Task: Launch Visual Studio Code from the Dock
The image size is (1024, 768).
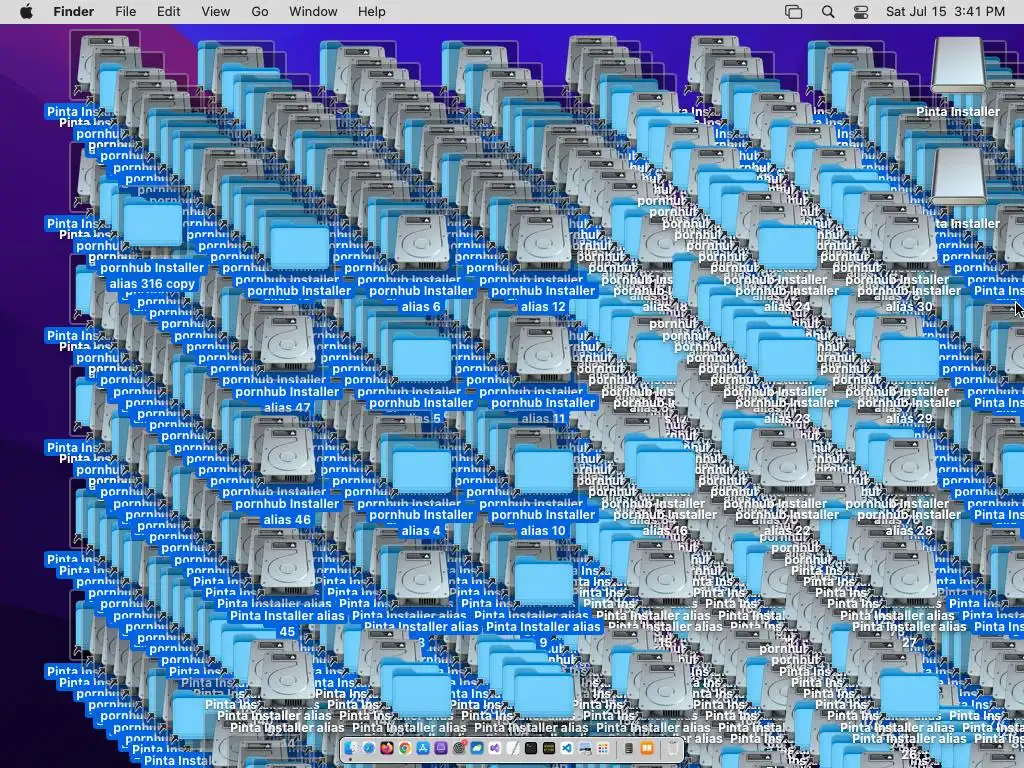Action: click(x=567, y=748)
